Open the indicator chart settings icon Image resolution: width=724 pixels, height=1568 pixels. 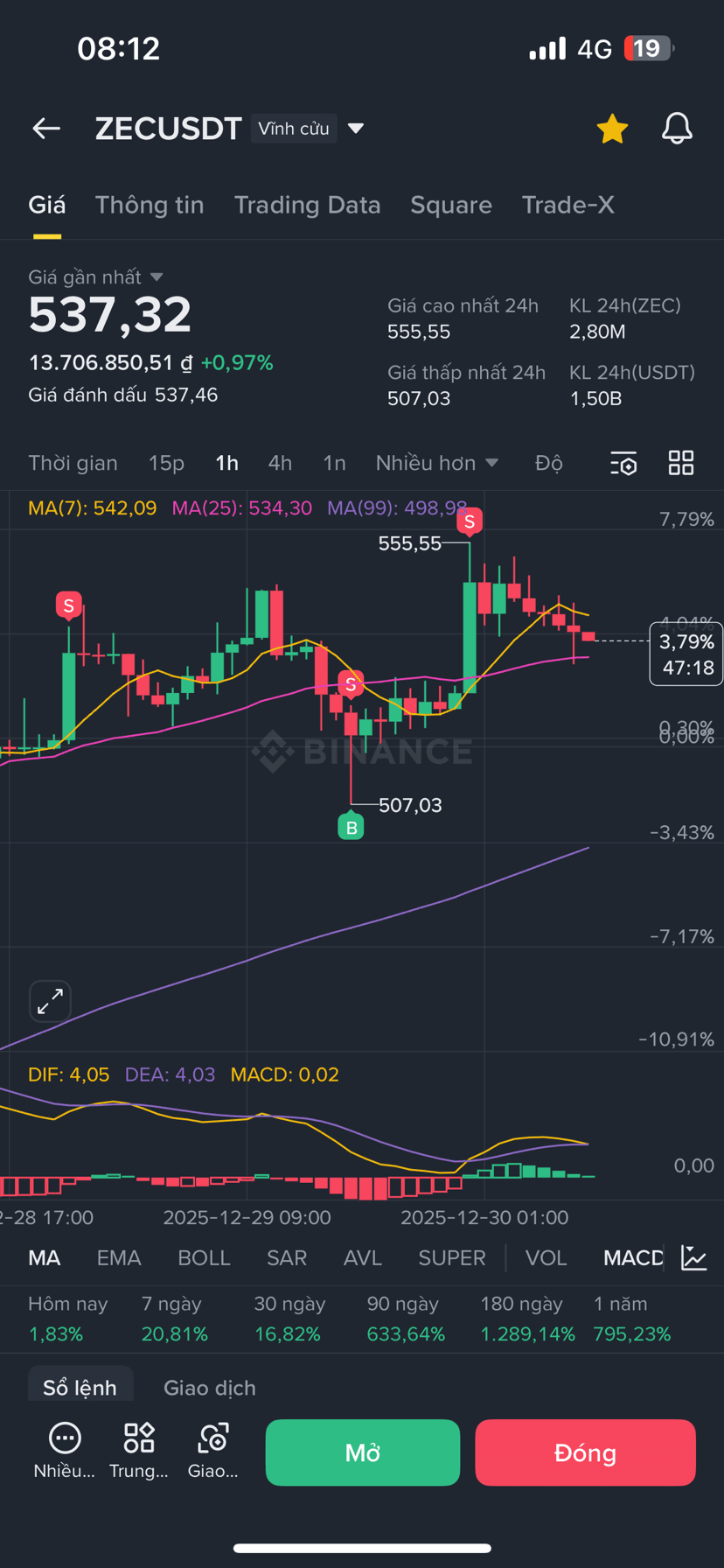pyautogui.click(x=694, y=1258)
